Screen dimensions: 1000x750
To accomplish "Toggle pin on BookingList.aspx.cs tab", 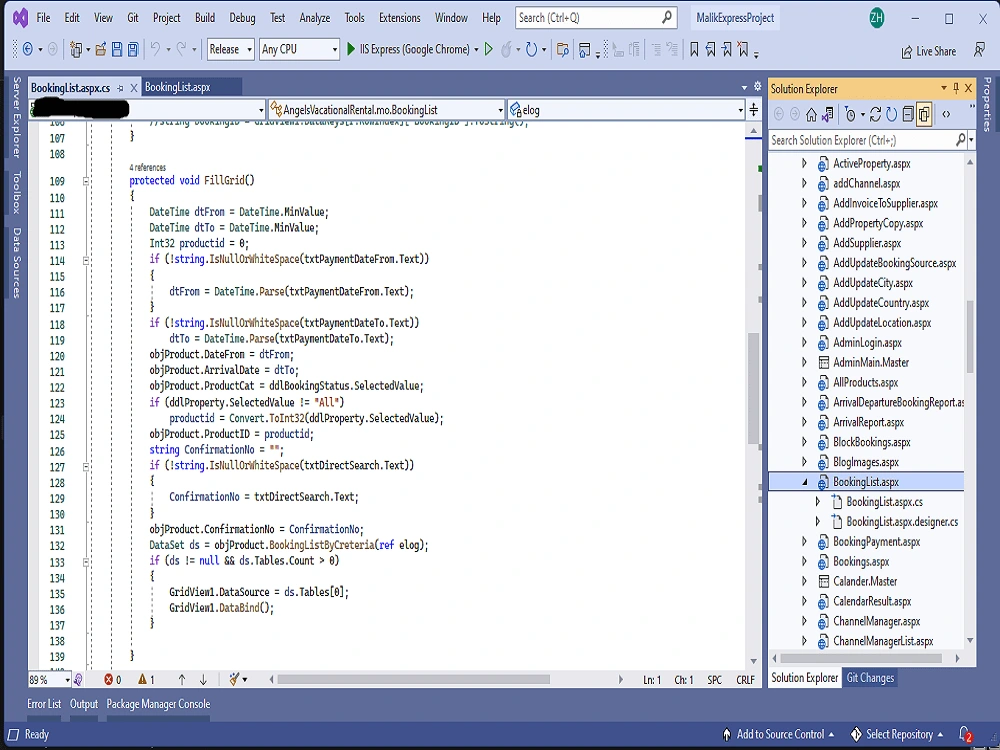I will (x=120, y=88).
